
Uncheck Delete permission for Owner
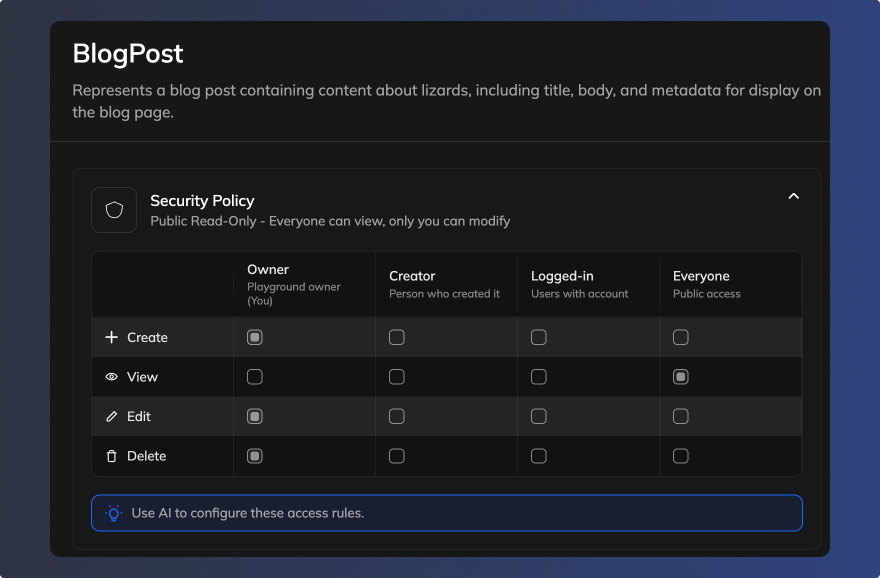(x=255, y=456)
